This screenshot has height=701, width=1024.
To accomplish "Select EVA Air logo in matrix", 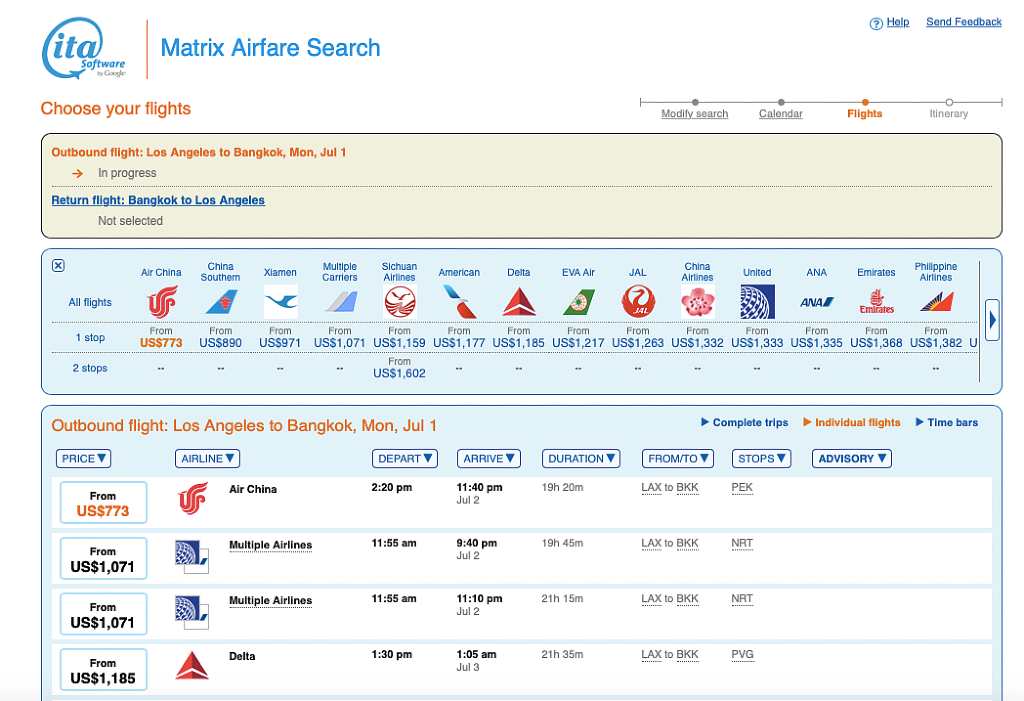I will point(579,302).
